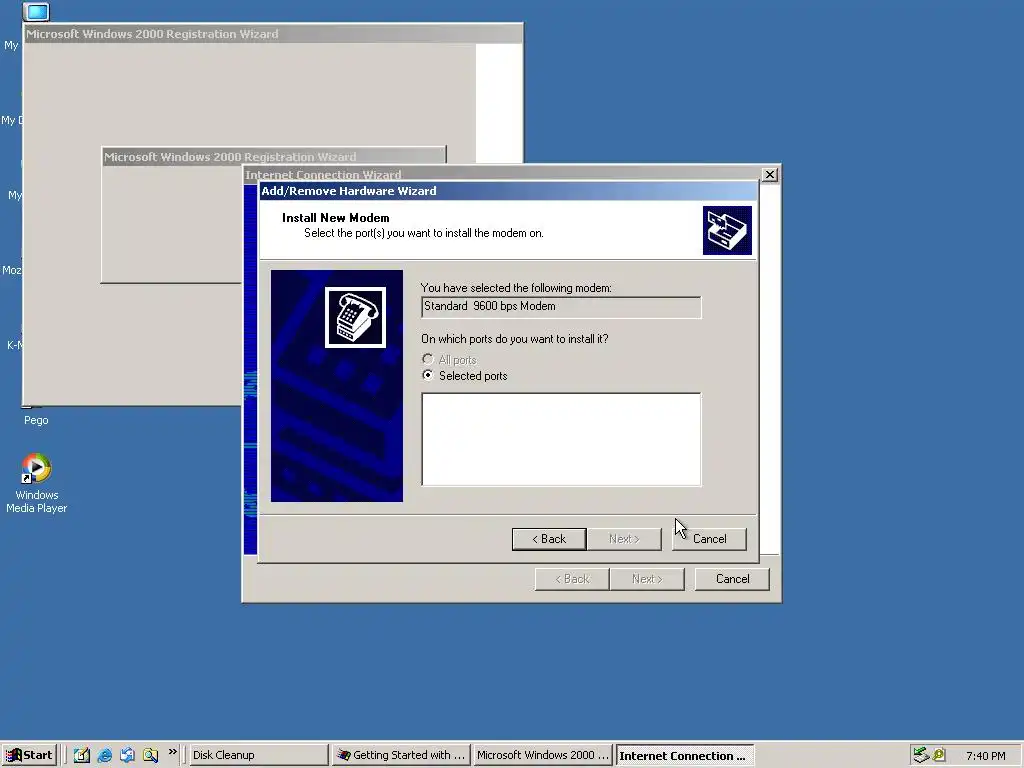
Task: Switch to Getting Started taskbar button
Action: coord(401,755)
